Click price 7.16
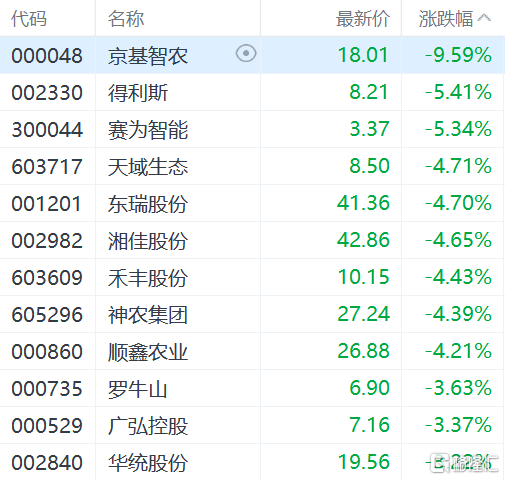 pos(369,425)
